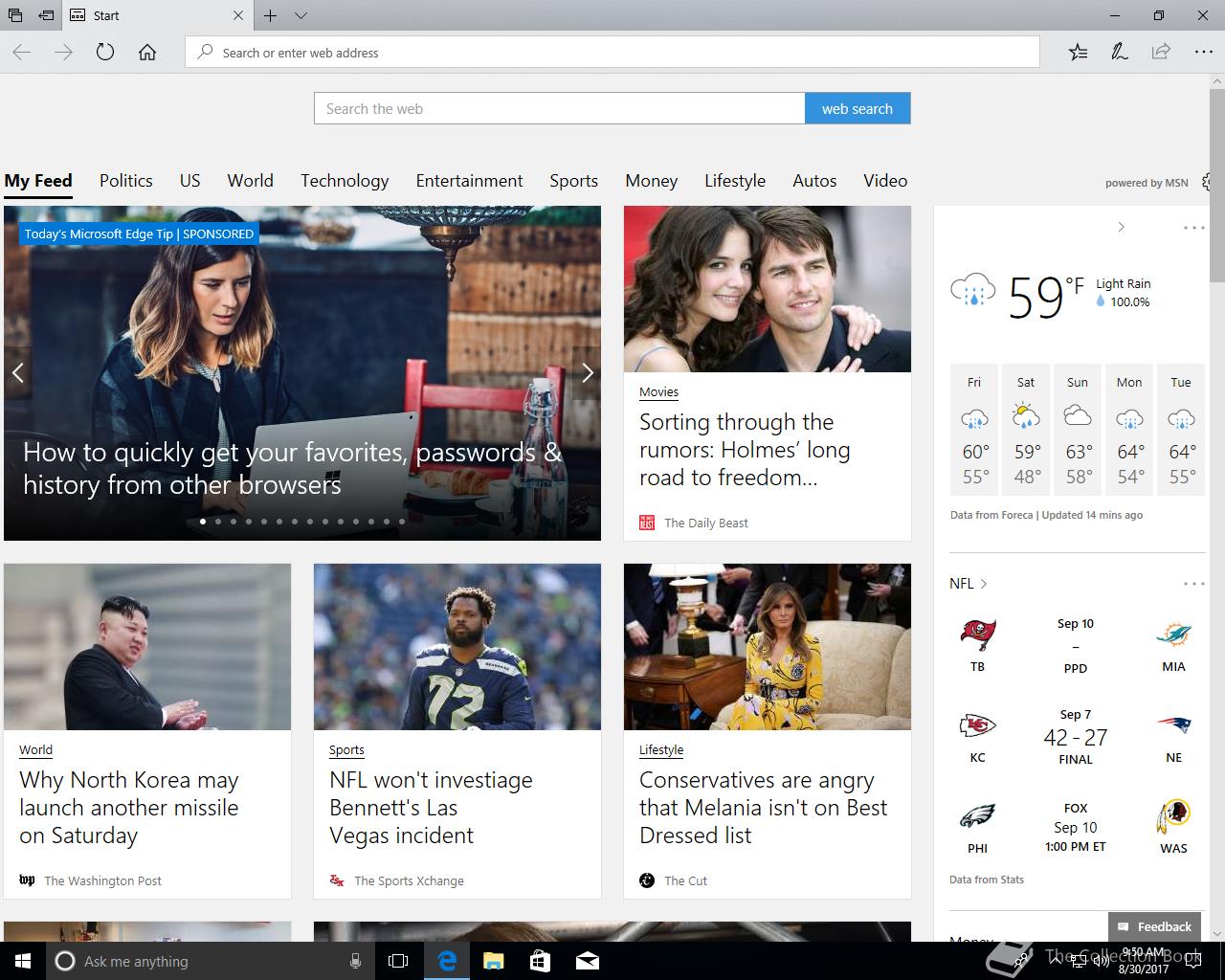Click the Search the web box
The width and height of the screenshot is (1225, 980).
tap(560, 108)
